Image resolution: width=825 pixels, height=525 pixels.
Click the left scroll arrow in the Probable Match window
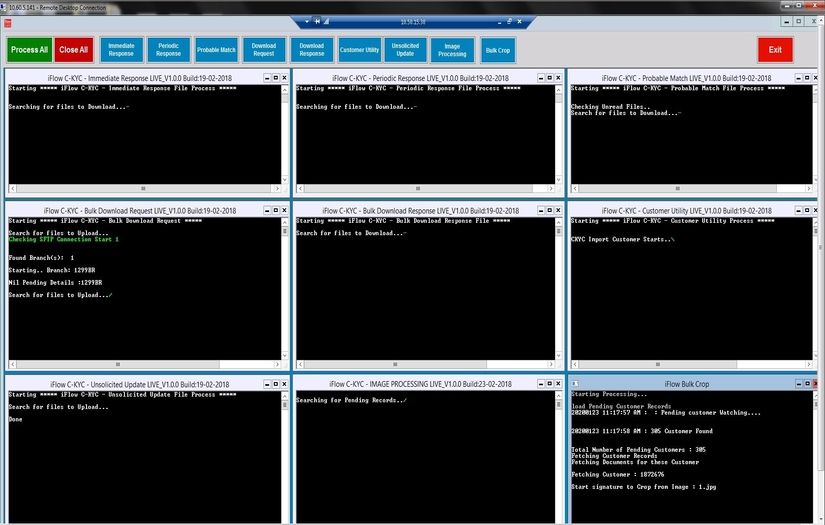575,188
